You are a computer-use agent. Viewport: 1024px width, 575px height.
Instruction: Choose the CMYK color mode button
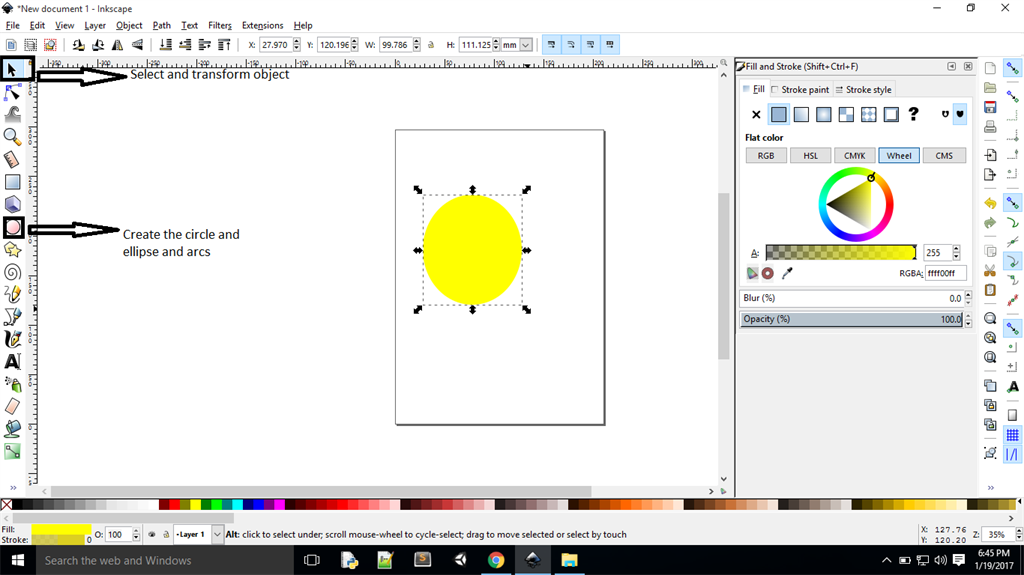(x=854, y=156)
